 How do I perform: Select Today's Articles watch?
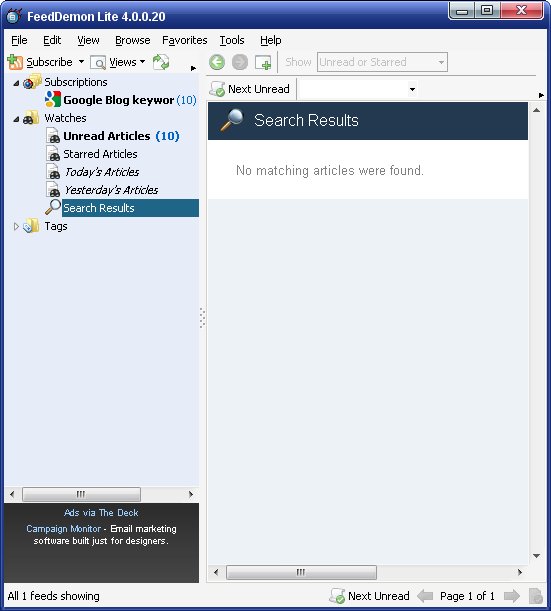tap(102, 172)
